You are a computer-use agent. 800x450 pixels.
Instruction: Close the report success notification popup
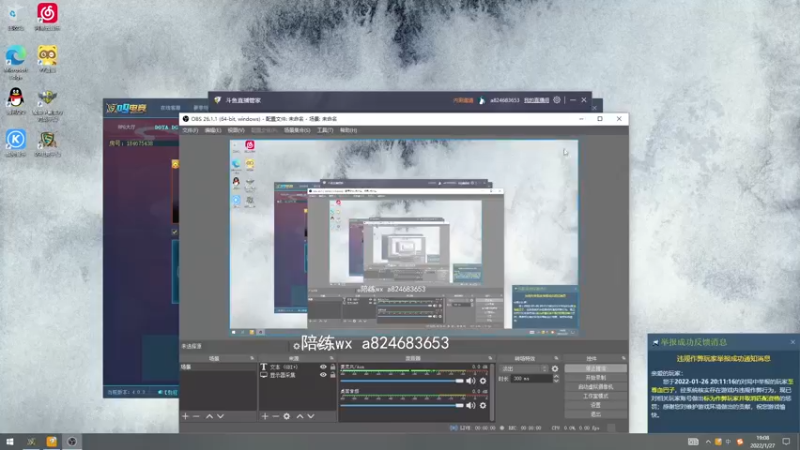(x=792, y=342)
